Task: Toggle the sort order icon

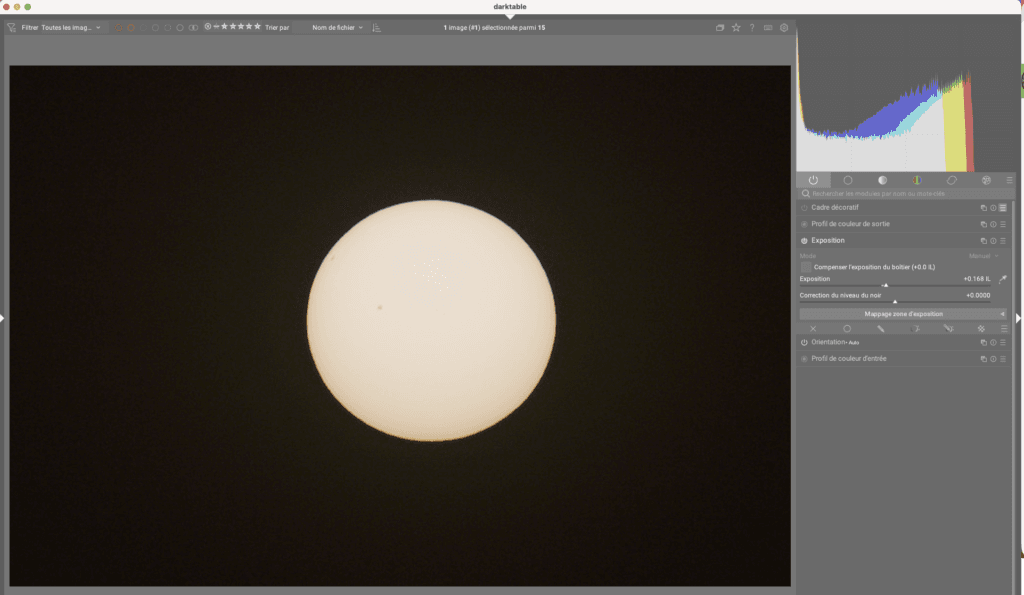Action: pos(376,27)
